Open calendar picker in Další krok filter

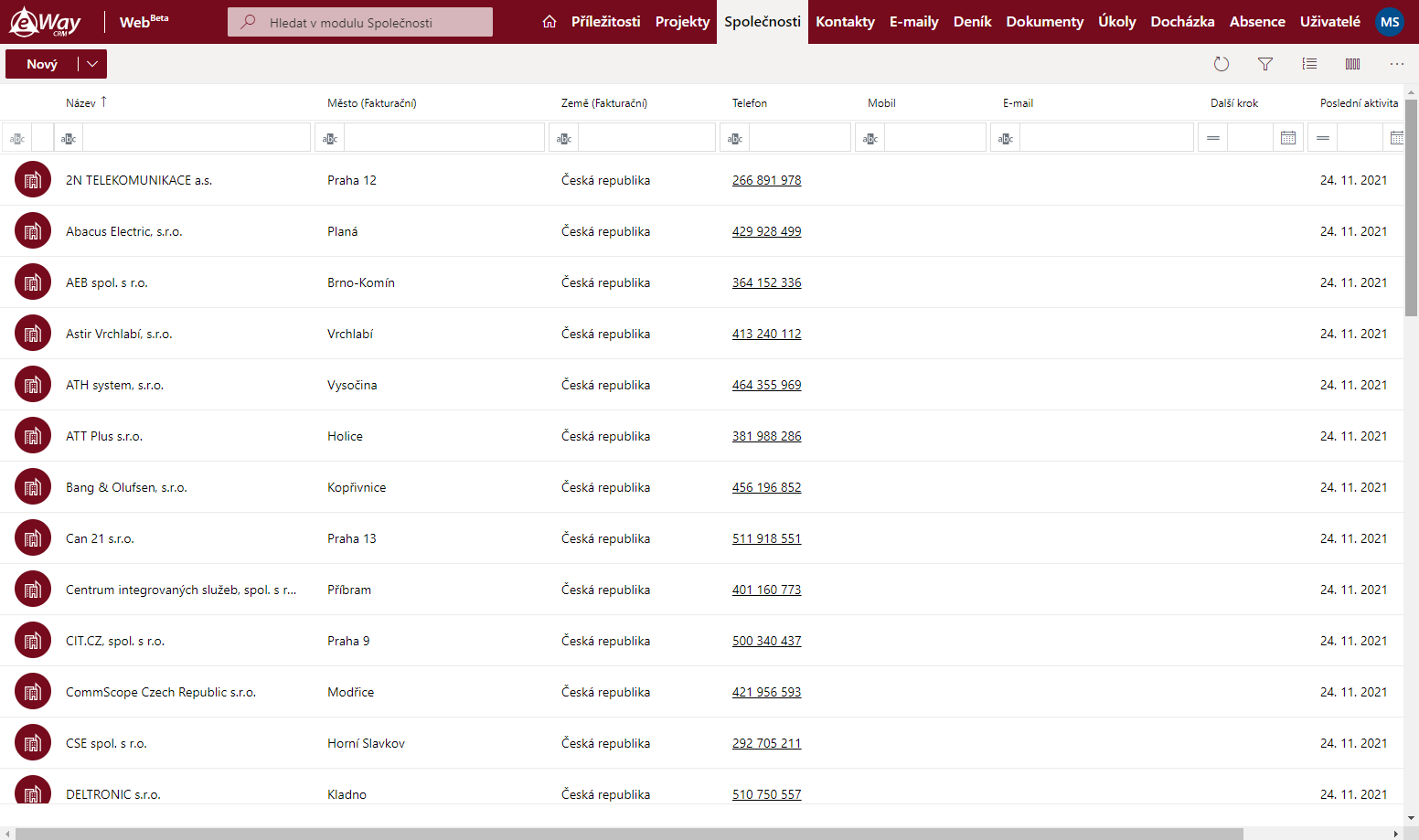coord(1288,138)
